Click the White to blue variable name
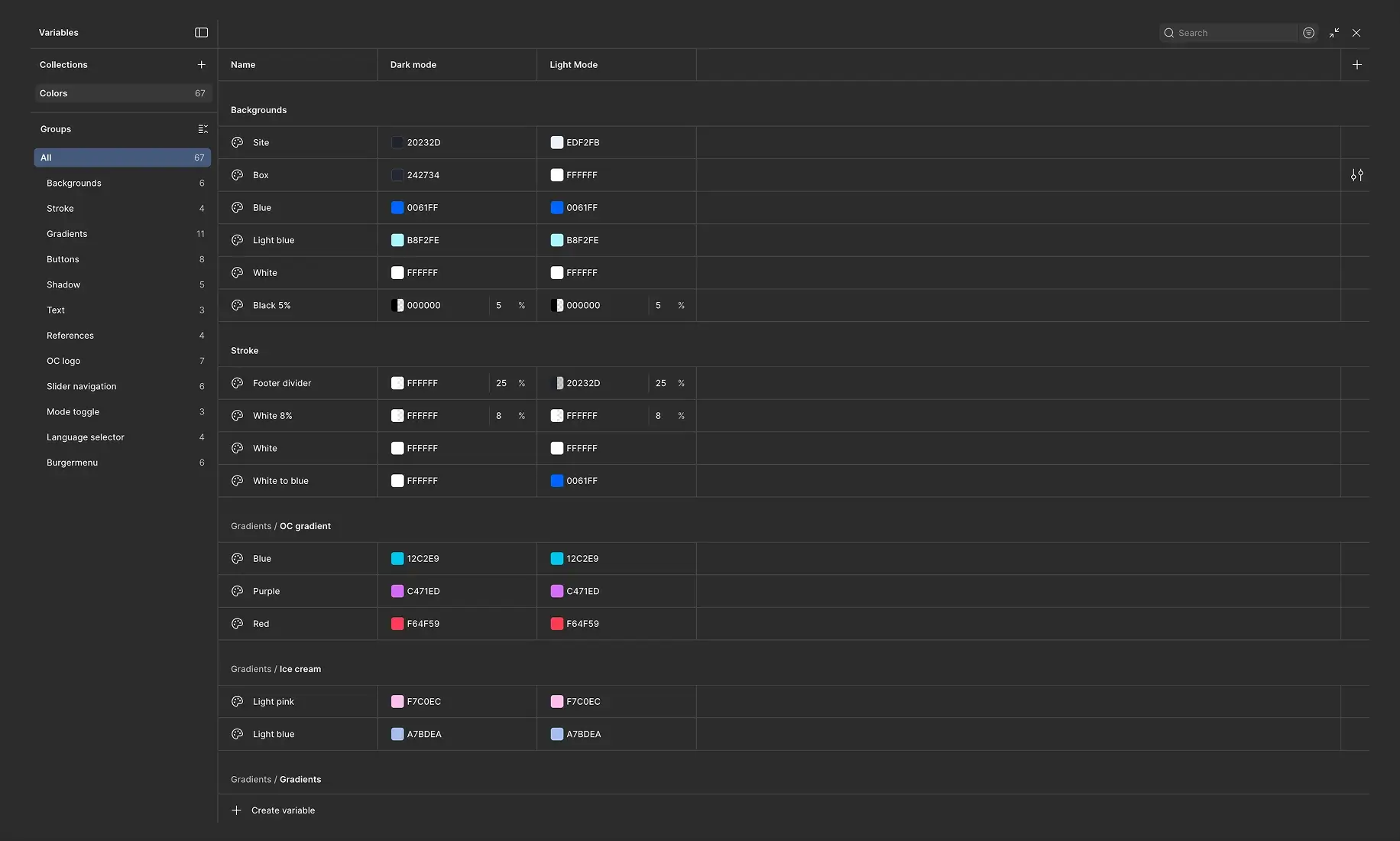The width and height of the screenshot is (1400, 841). coord(280,481)
